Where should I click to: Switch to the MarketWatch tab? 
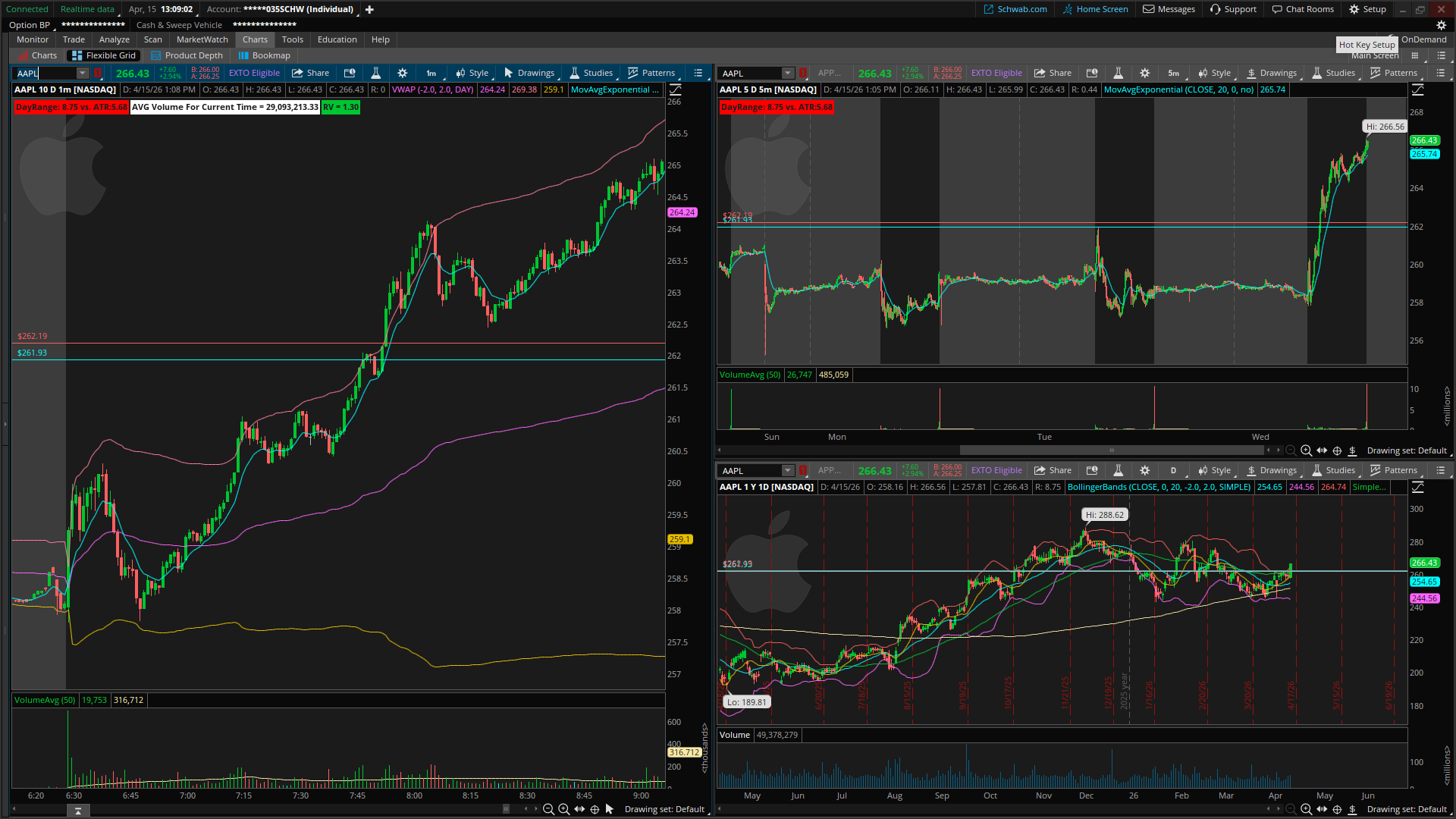(x=202, y=40)
